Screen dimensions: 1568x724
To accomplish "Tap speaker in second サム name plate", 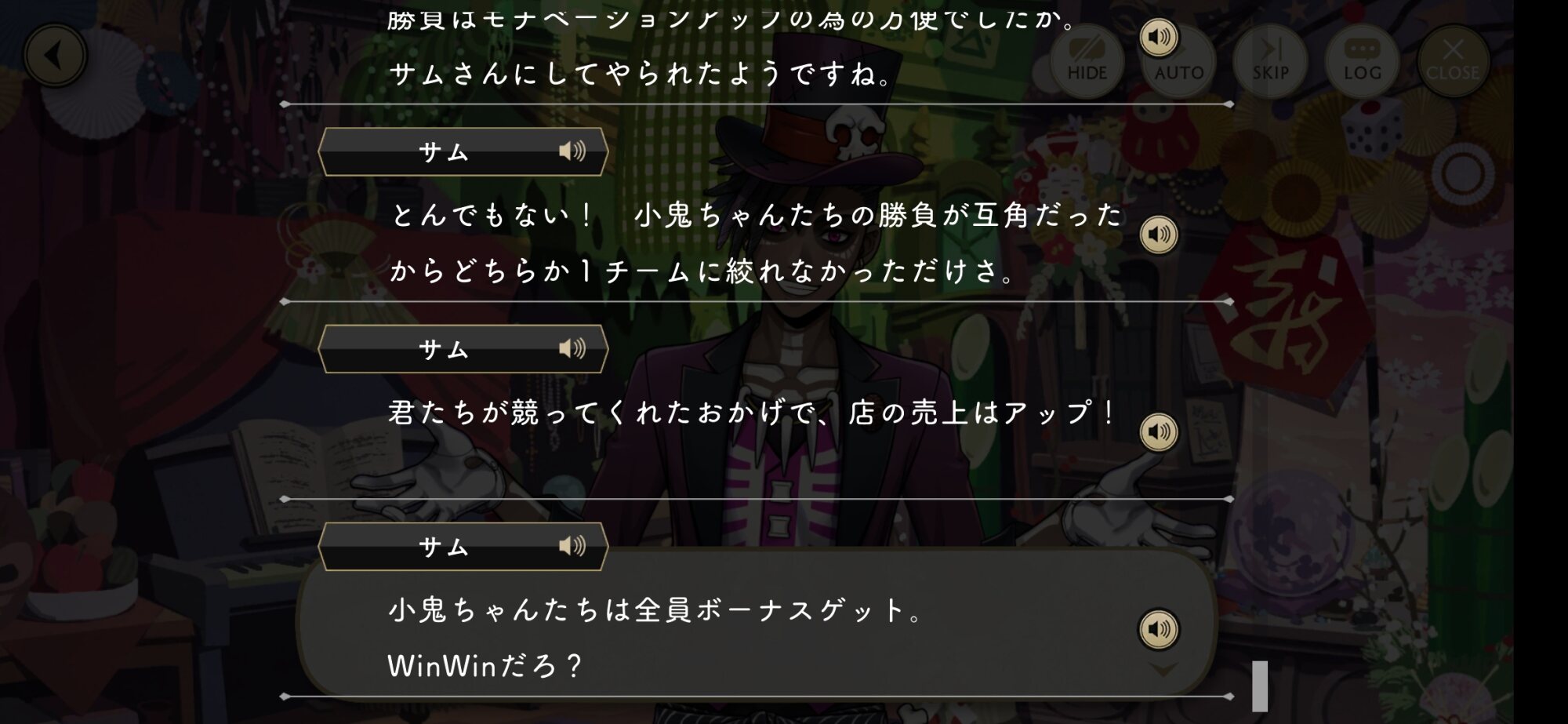I will [x=572, y=348].
